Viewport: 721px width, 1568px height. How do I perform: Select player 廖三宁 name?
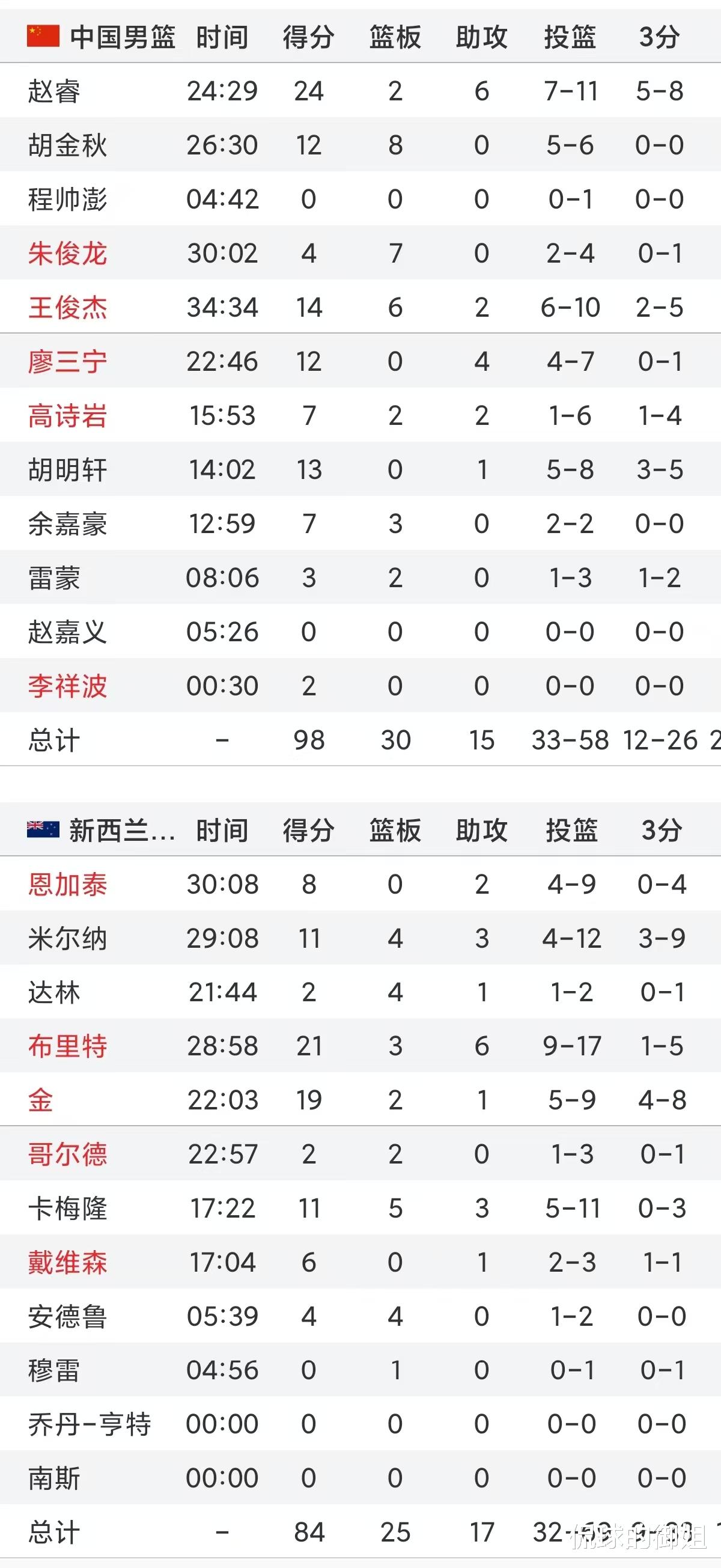[67, 362]
